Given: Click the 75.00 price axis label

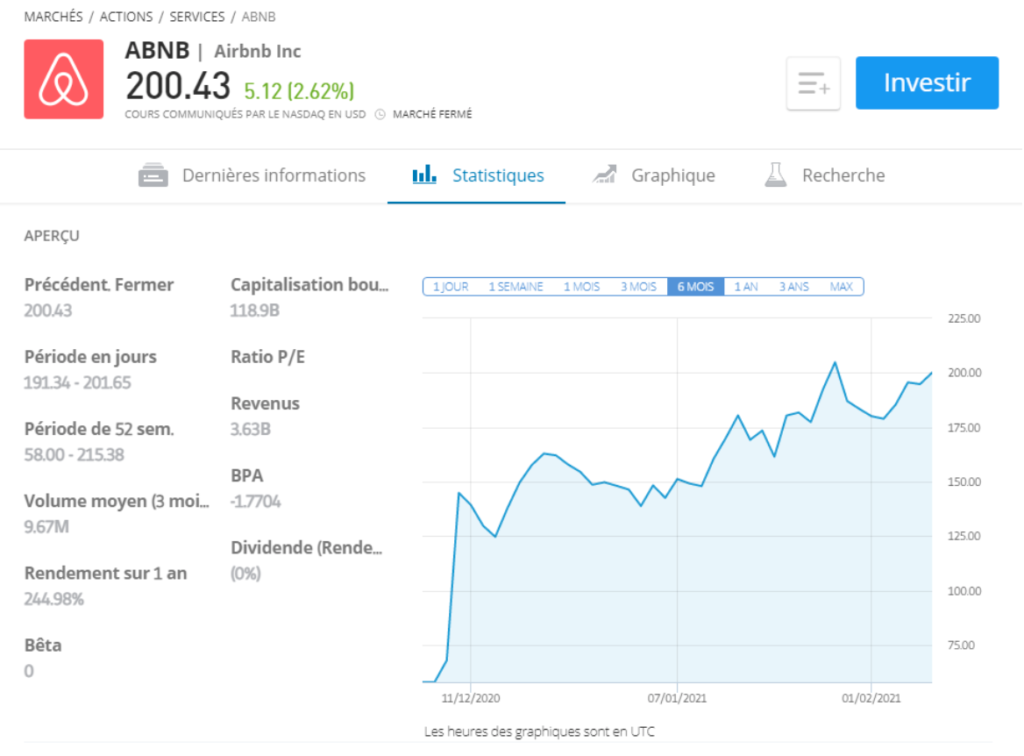Looking at the screenshot, I should (961, 645).
